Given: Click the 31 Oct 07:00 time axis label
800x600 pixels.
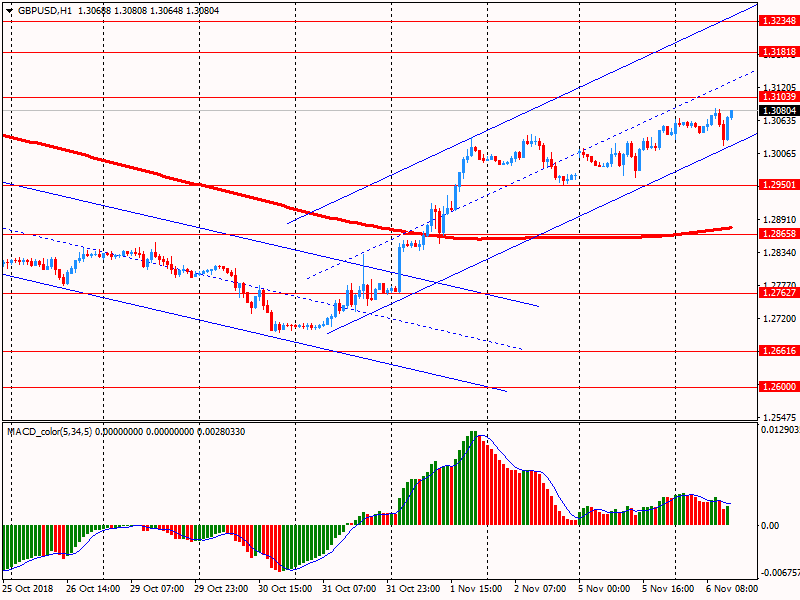Looking at the screenshot, I should [349, 588].
